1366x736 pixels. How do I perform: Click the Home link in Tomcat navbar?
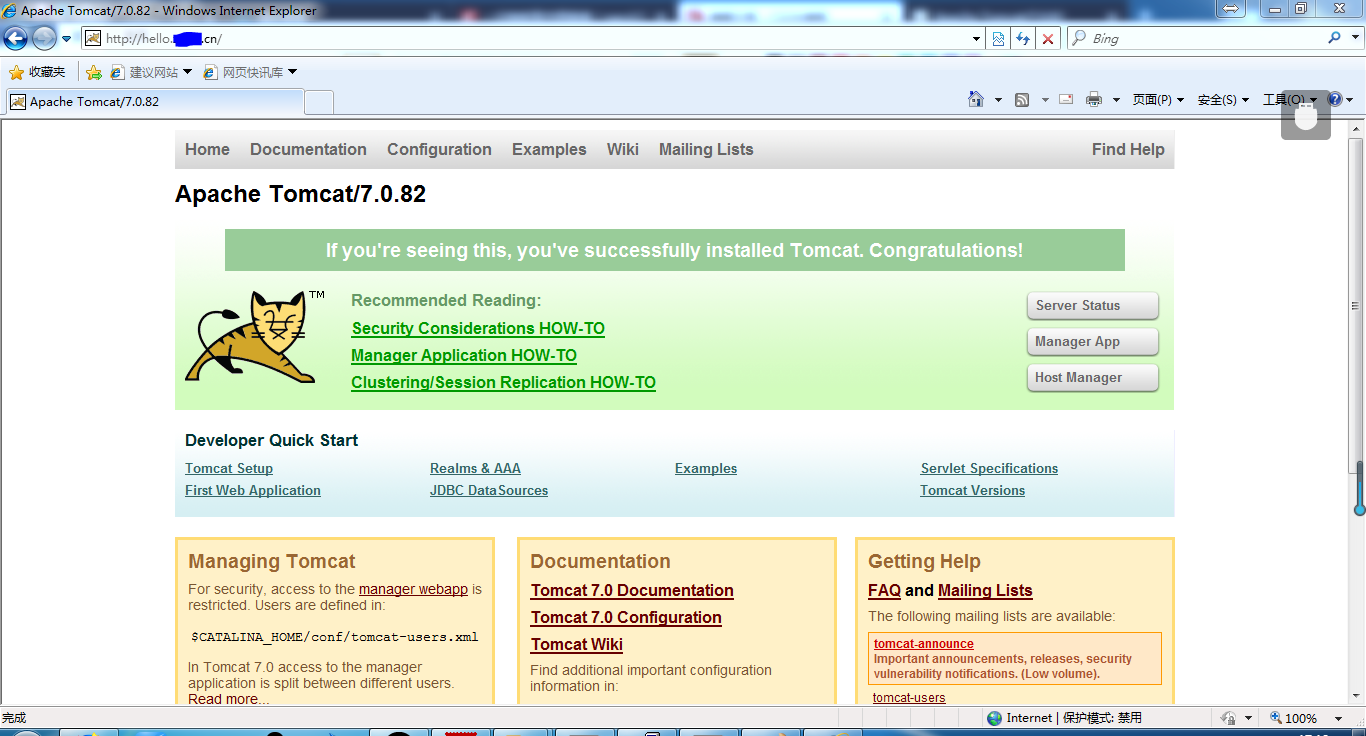point(207,149)
